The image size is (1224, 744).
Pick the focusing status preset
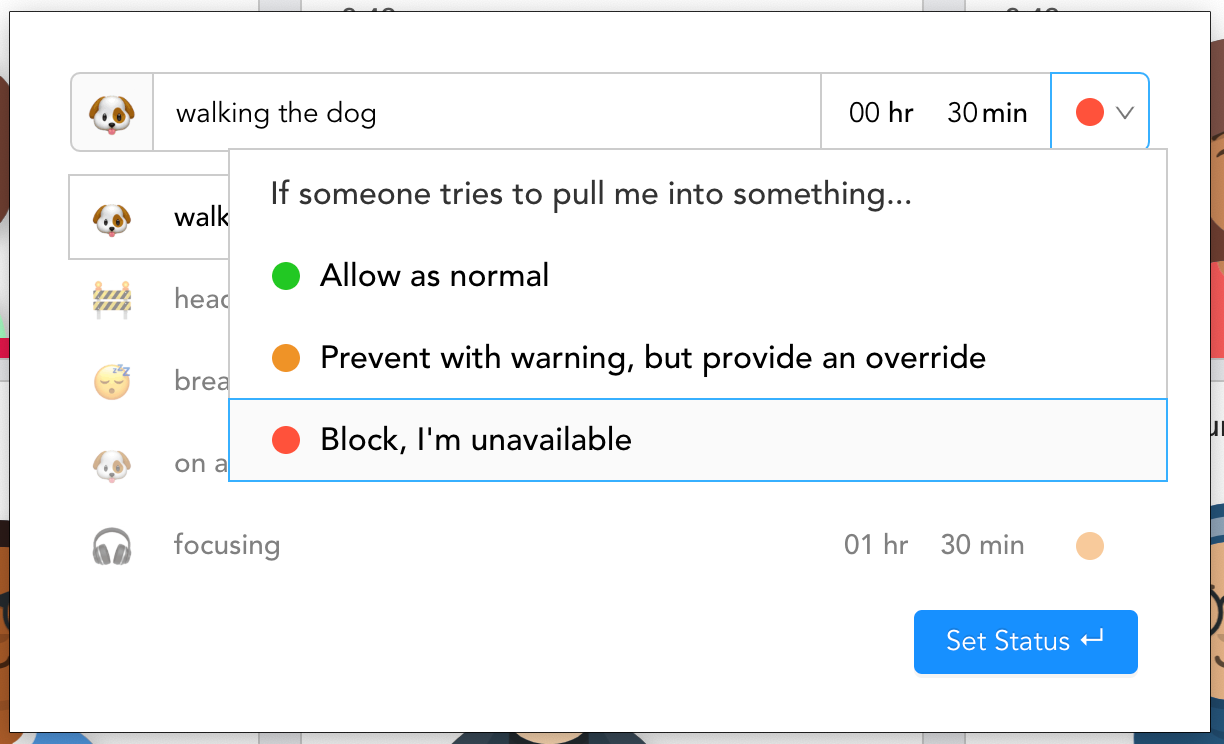(227, 546)
